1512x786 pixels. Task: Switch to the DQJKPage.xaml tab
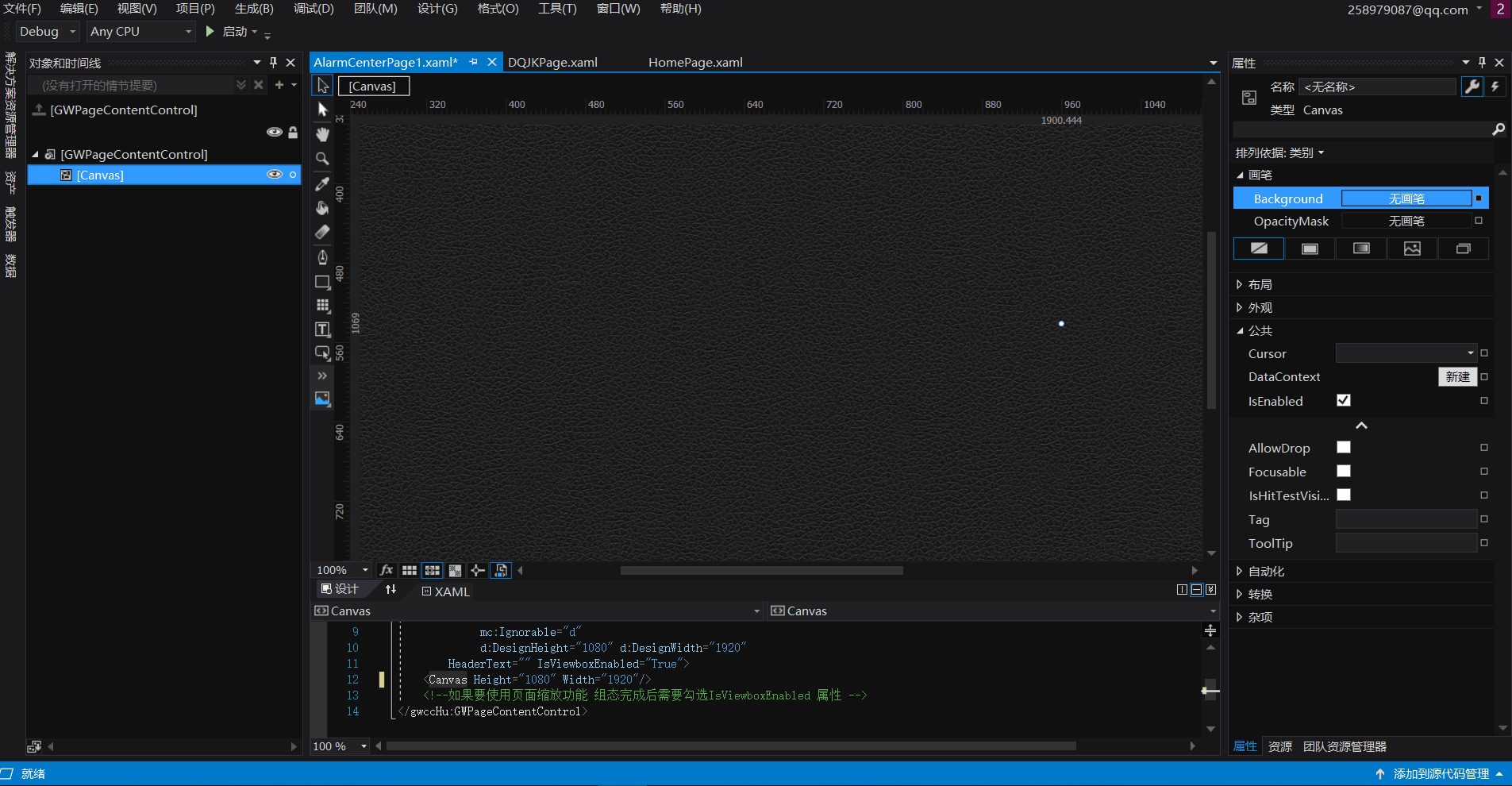pos(552,63)
